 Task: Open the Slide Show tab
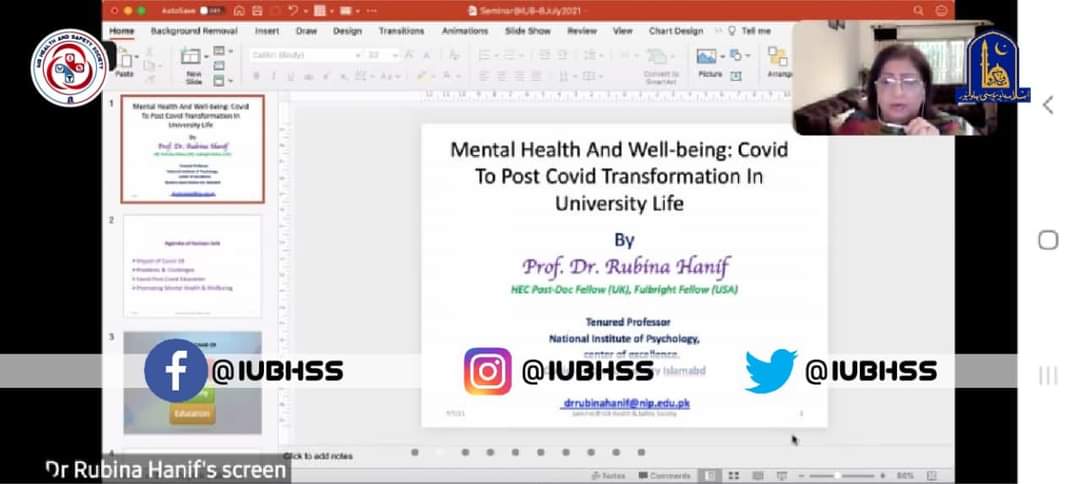click(x=528, y=31)
